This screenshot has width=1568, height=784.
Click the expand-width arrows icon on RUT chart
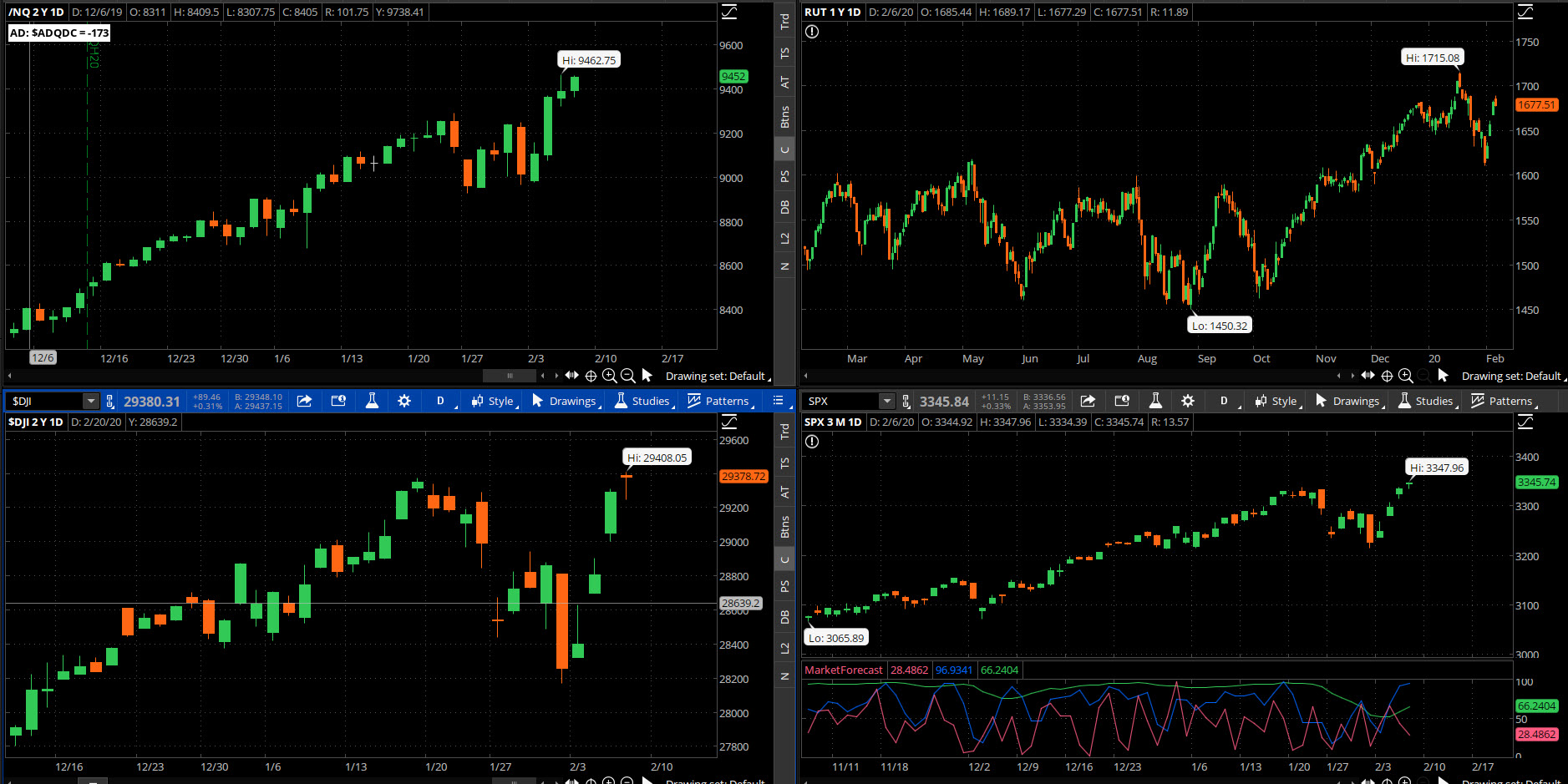click(x=1368, y=376)
